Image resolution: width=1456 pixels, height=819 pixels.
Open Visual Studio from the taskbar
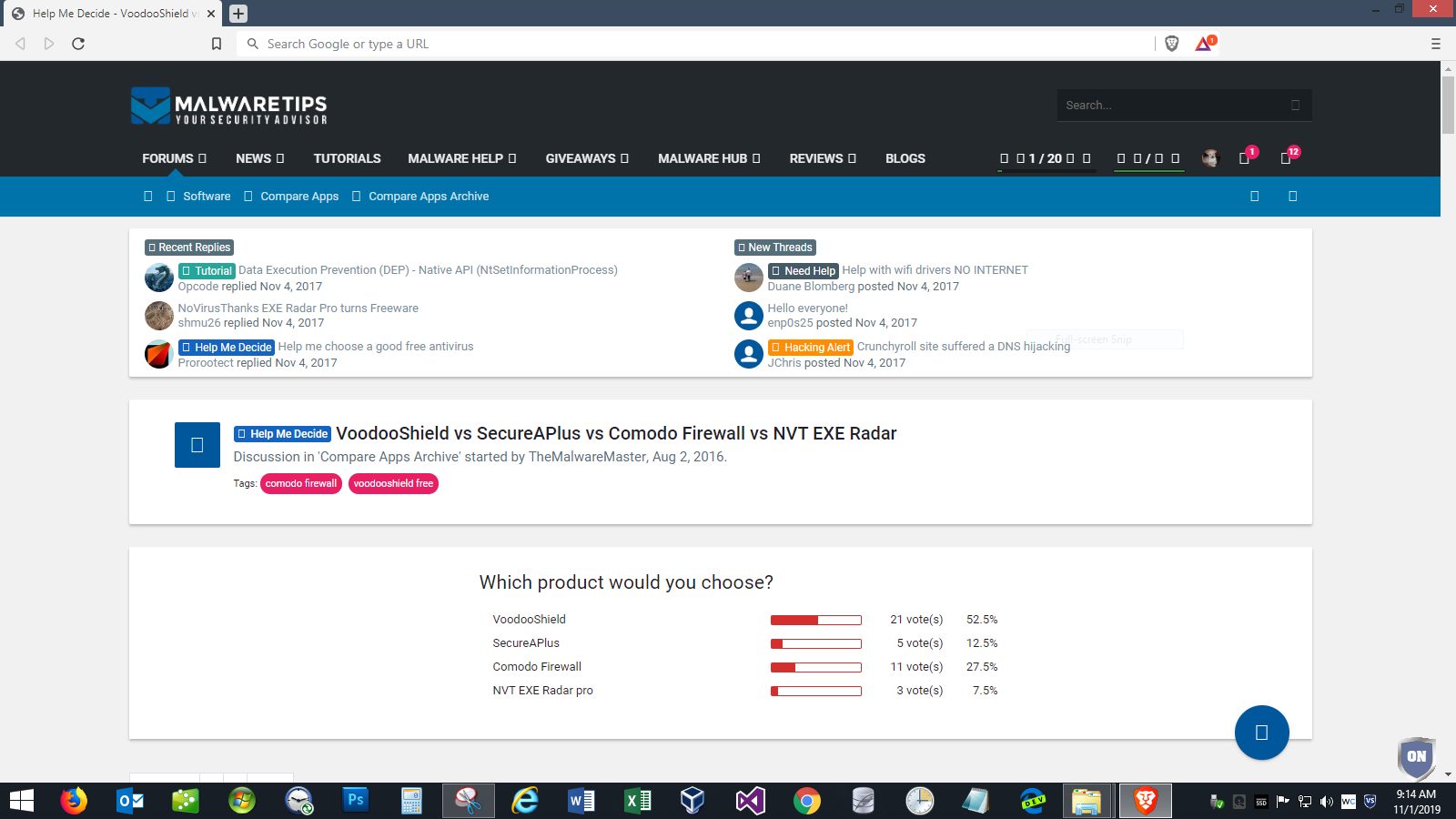pyautogui.click(x=750, y=801)
